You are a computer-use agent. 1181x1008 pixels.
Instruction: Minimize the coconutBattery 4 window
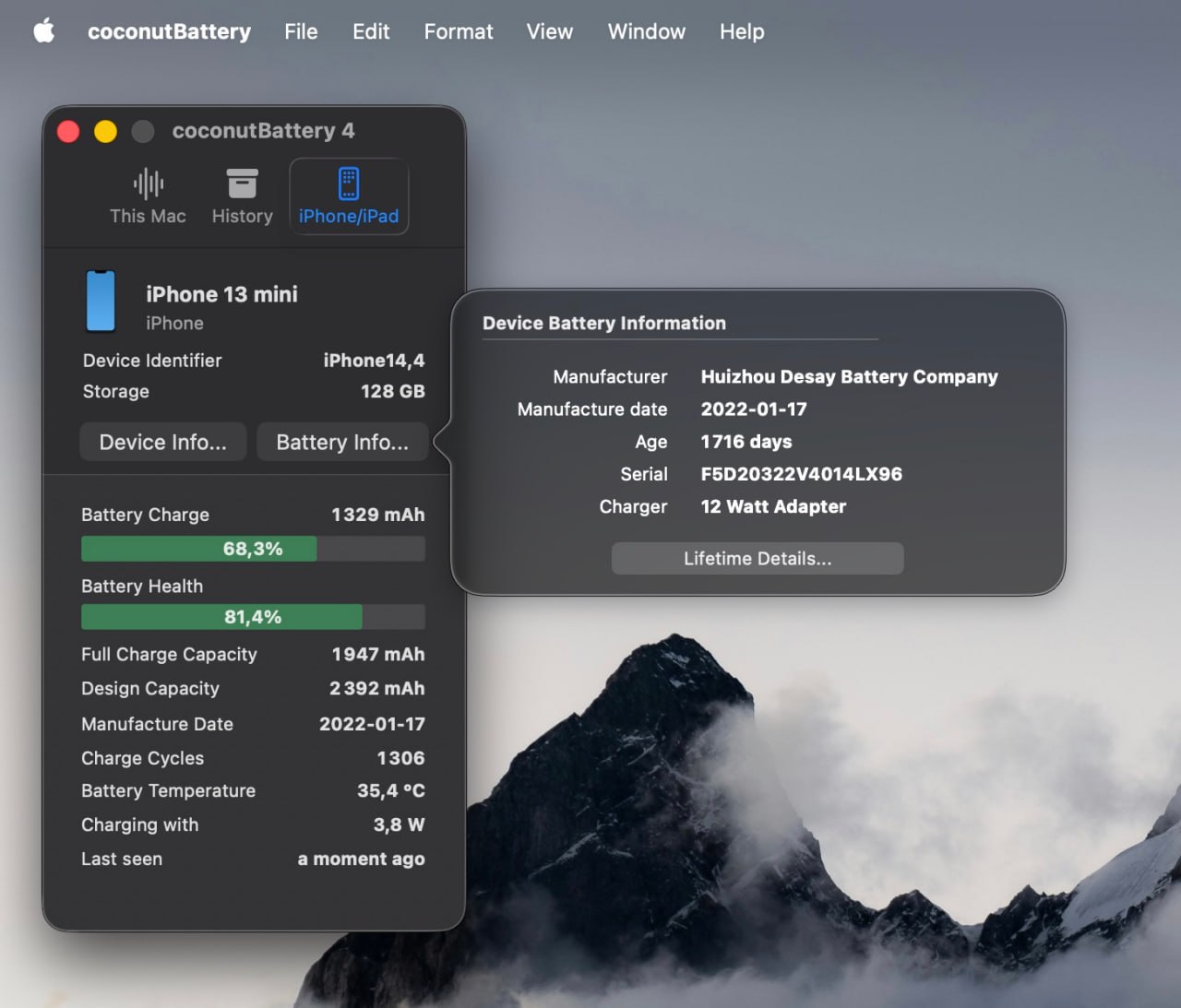(105, 132)
